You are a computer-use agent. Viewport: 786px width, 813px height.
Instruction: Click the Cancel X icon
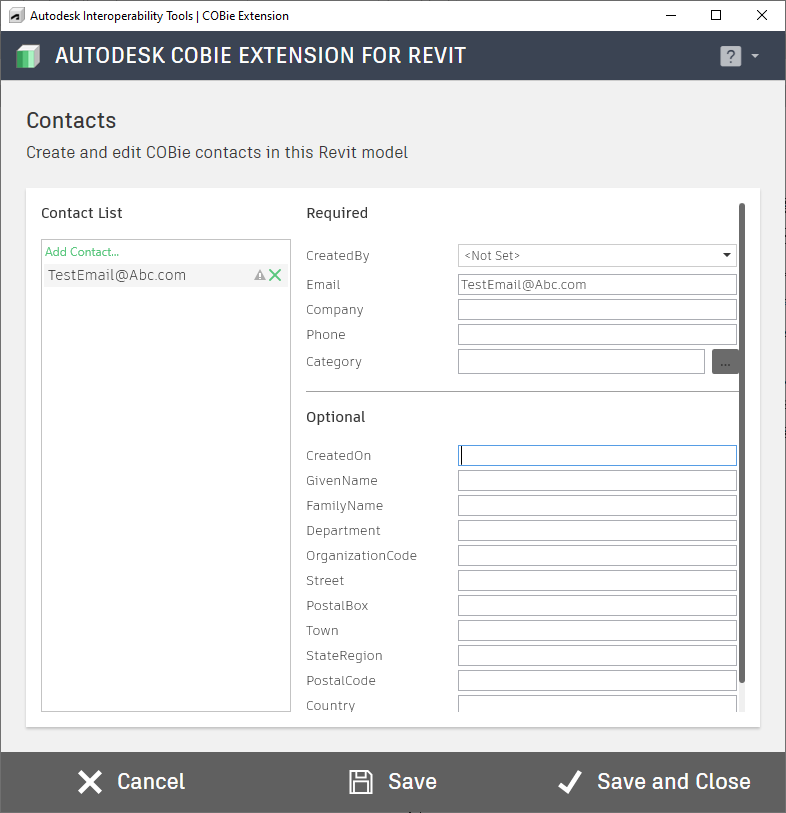coord(90,782)
